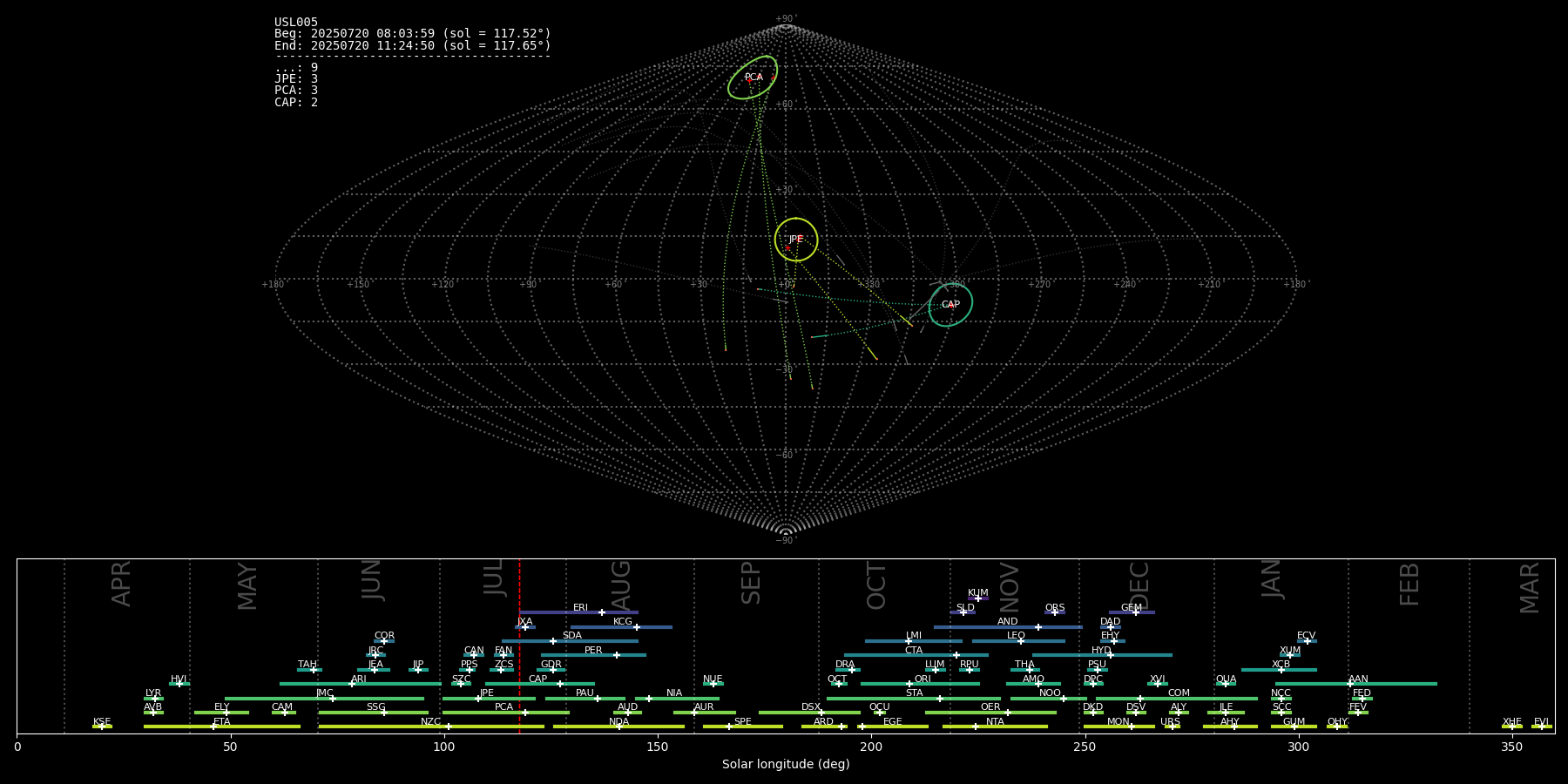
Task: Click the 200 tick label on longitude axis
Action: coord(871,747)
